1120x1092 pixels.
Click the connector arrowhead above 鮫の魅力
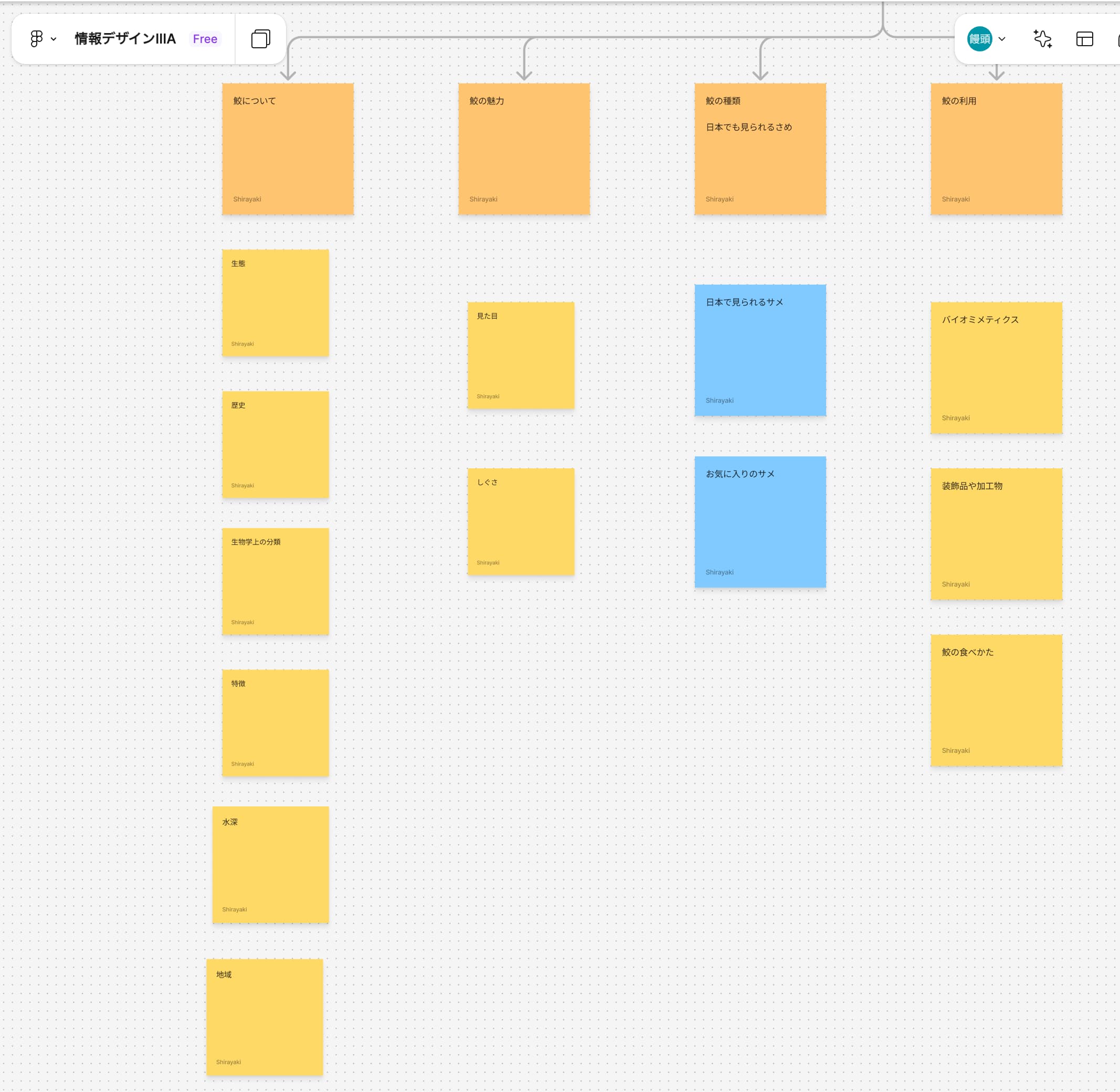pyautogui.click(x=524, y=75)
